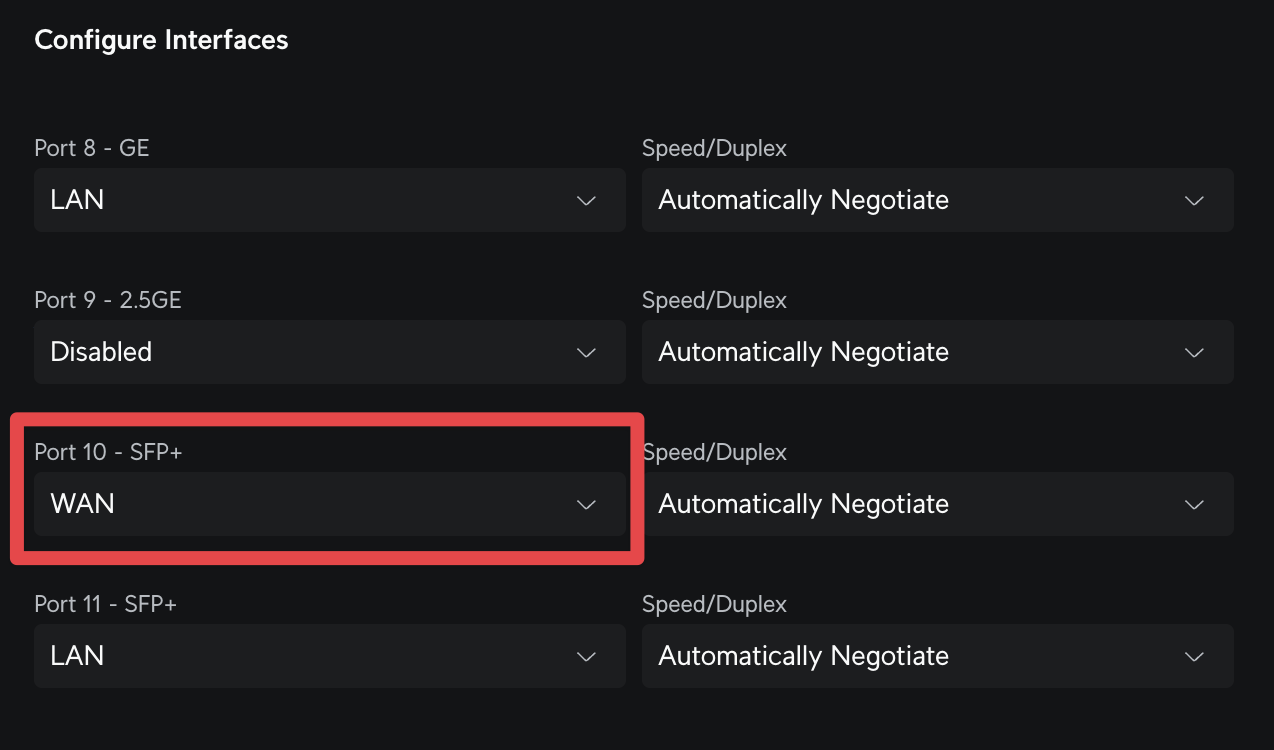Open the Port 10 dropdown showing WAN
This screenshot has height=750, width=1274.
pyautogui.click(x=300, y=504)
